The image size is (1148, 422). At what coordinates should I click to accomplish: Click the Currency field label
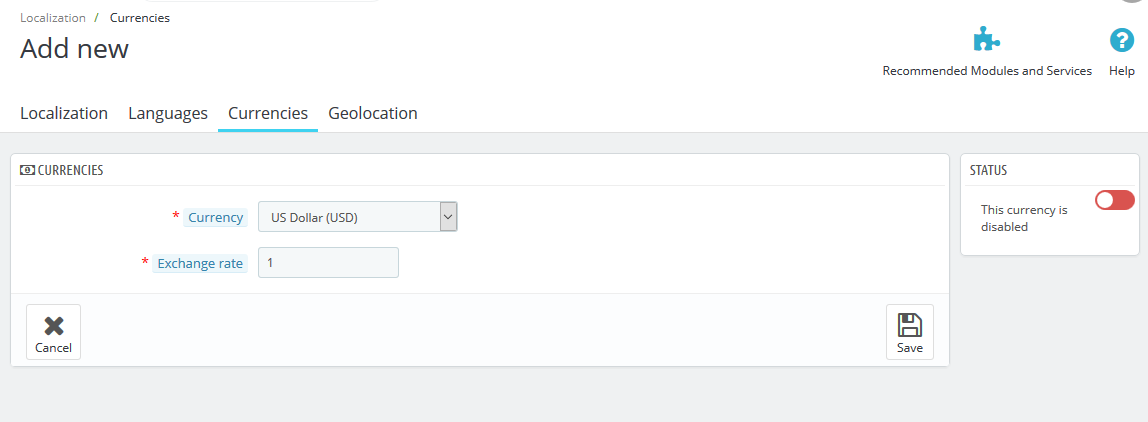click(x=216, y=217)
